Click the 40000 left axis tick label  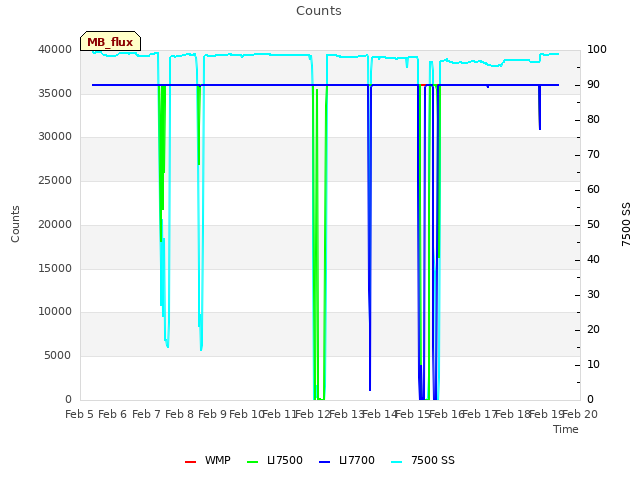point(55,49)
